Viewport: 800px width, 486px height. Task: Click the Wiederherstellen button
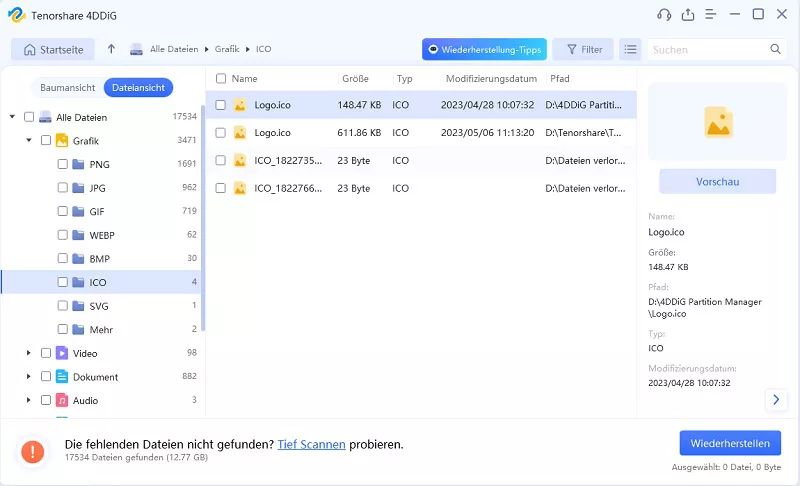click(x=730, y=443)
